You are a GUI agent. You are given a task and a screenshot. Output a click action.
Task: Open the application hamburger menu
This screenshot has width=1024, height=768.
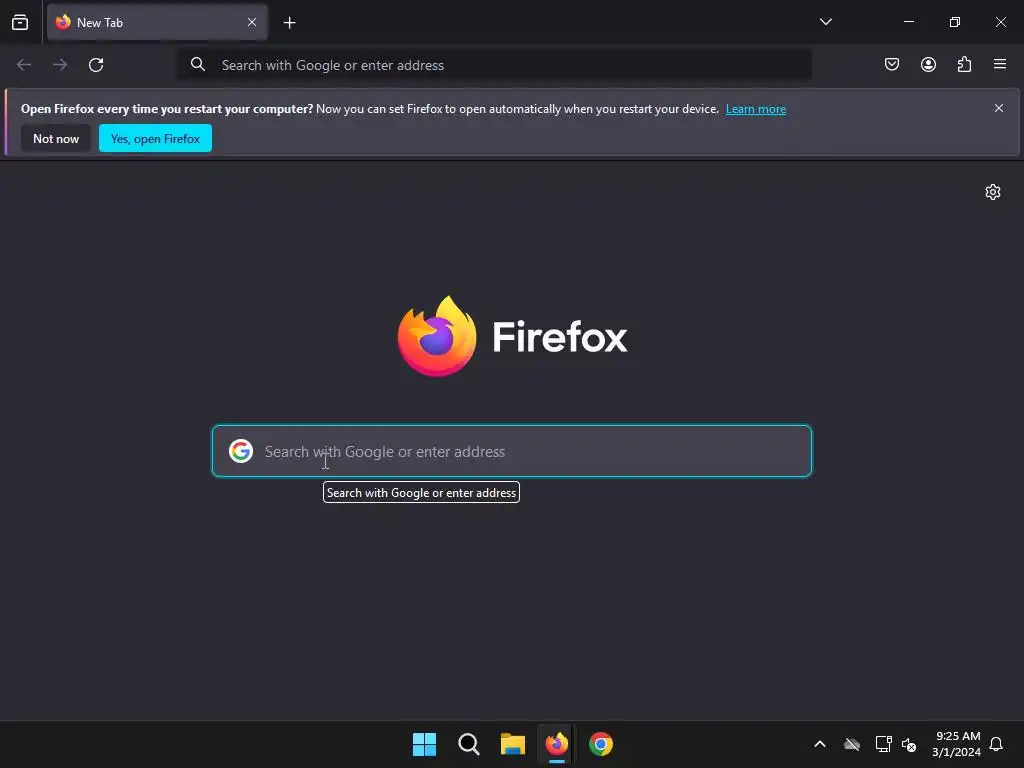[x=1000, y=64]
